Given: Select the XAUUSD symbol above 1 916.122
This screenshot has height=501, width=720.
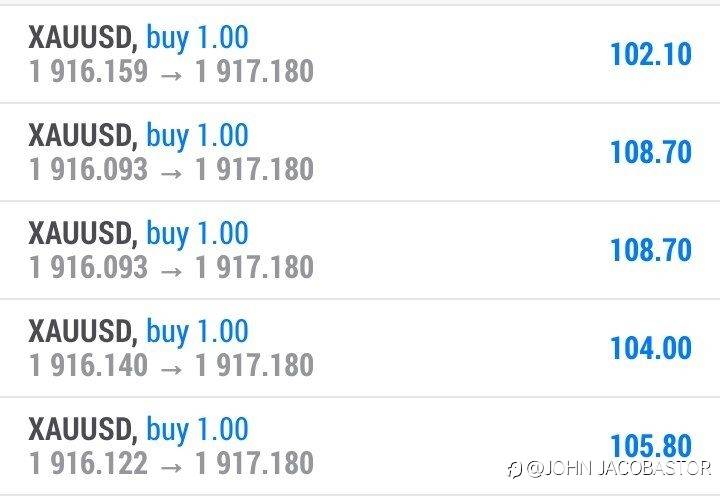Looking at the screenshot, I should (82, 430).
